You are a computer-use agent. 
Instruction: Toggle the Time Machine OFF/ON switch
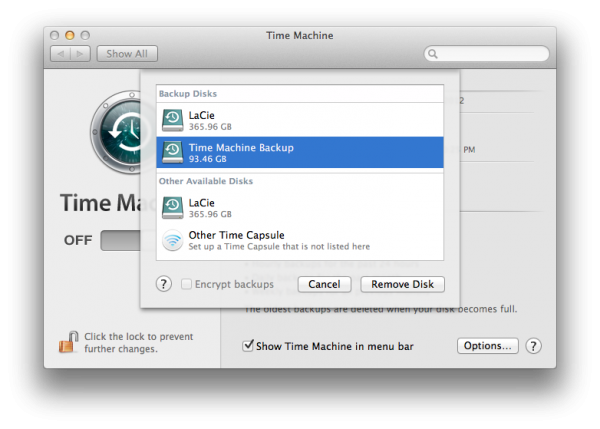tap(120, 240)
